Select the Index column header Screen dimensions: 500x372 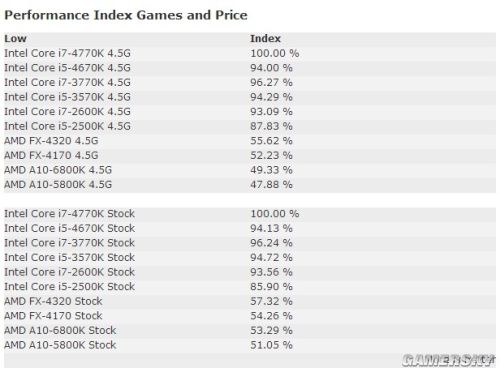pyautogui.click(x=265, y=39)
